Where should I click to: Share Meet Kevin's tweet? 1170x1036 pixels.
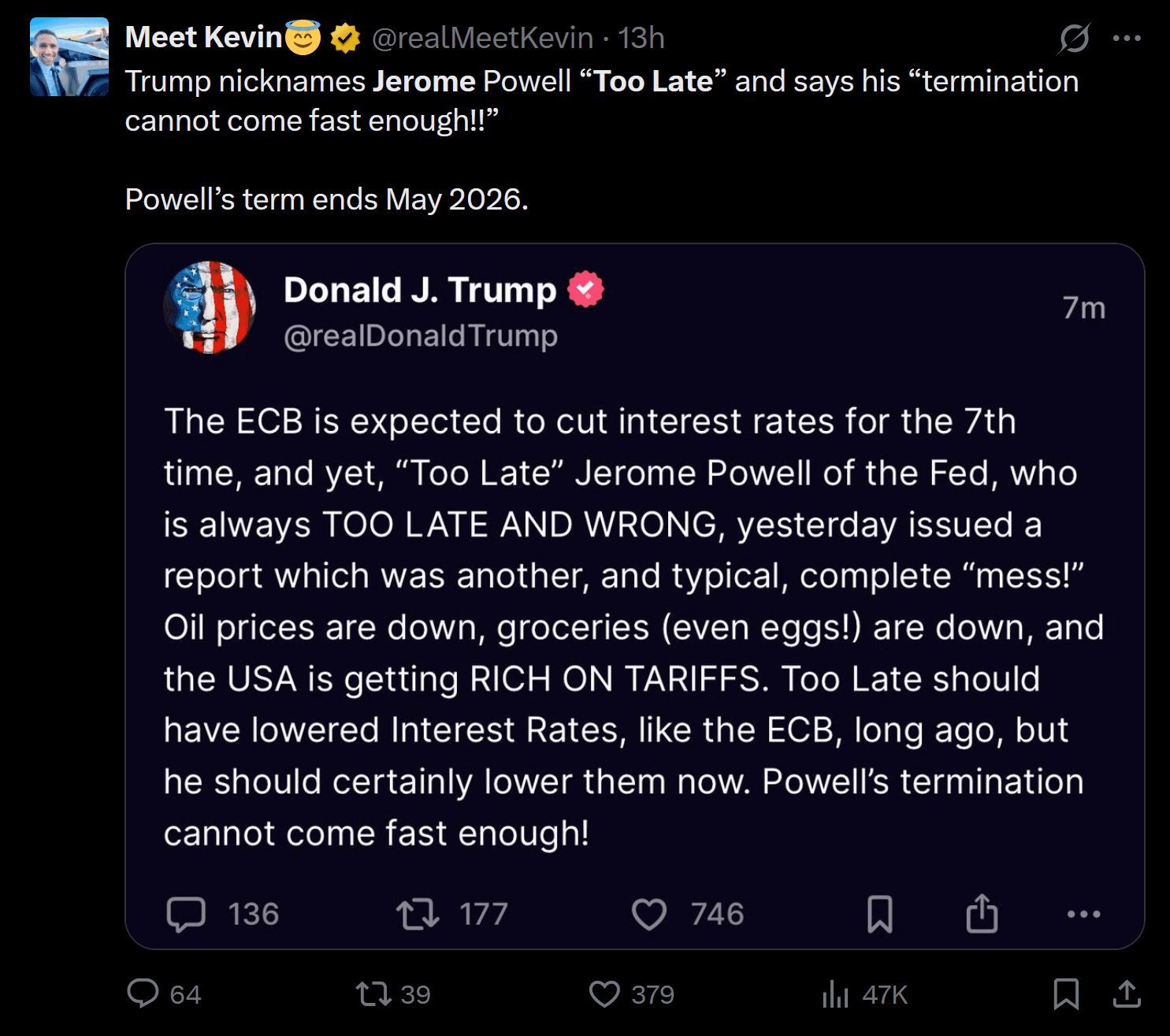click(1127, 993)
